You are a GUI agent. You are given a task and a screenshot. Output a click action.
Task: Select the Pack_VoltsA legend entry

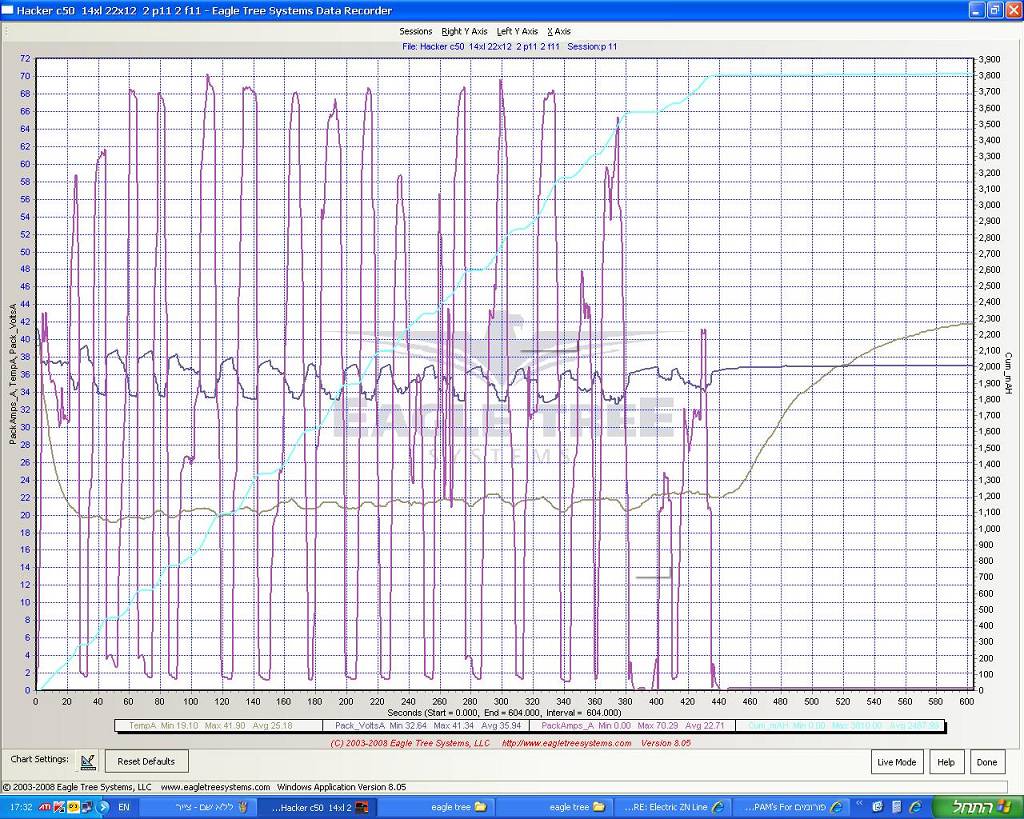pos(425,726)
